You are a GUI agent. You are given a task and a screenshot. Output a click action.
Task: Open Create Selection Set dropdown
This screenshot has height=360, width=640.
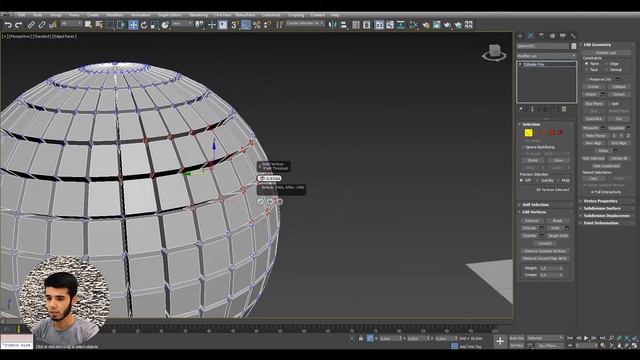305,24
